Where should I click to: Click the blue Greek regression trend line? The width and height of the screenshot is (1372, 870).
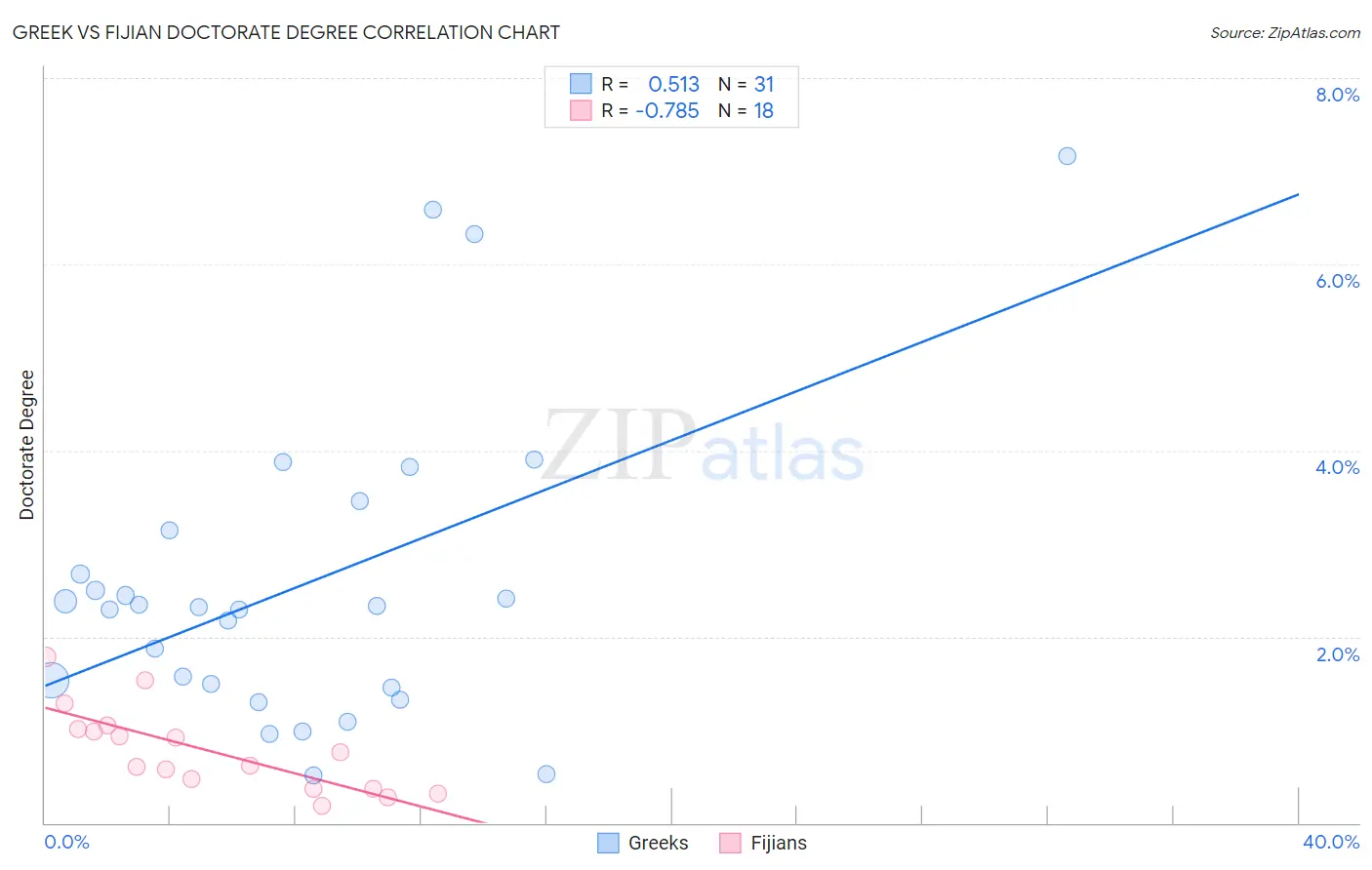(x=671, y=440)
